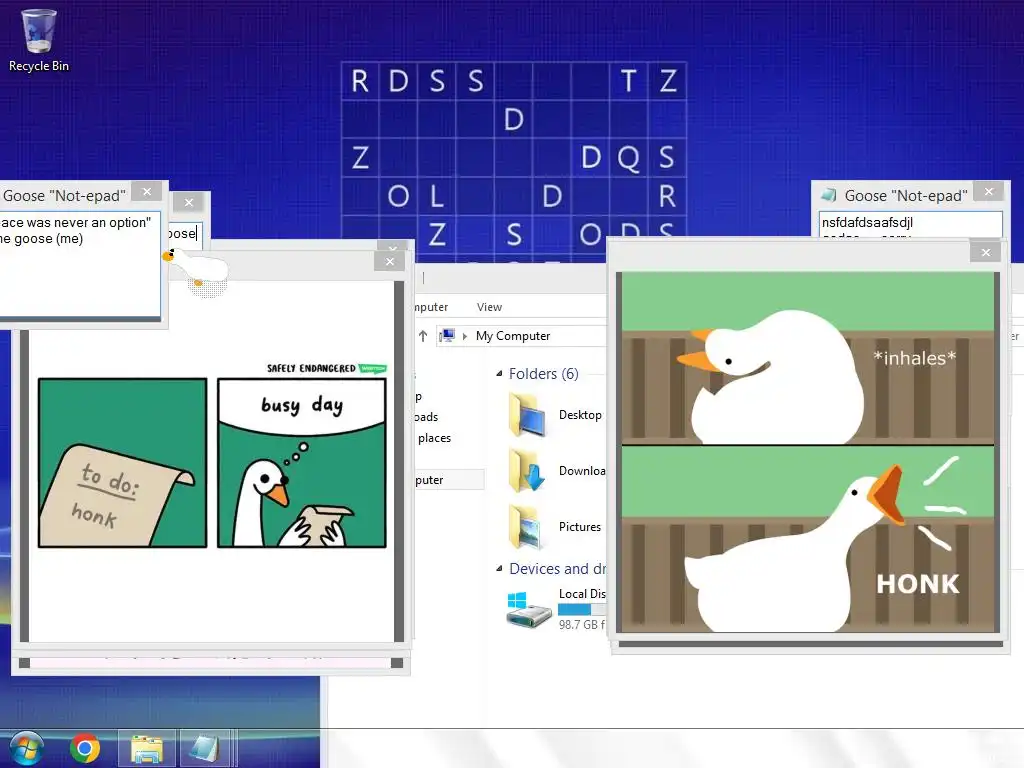This screenshot has height=768, width=1024.
Task: Click My Computer in the address bar
Action: (x=513, y=336)
